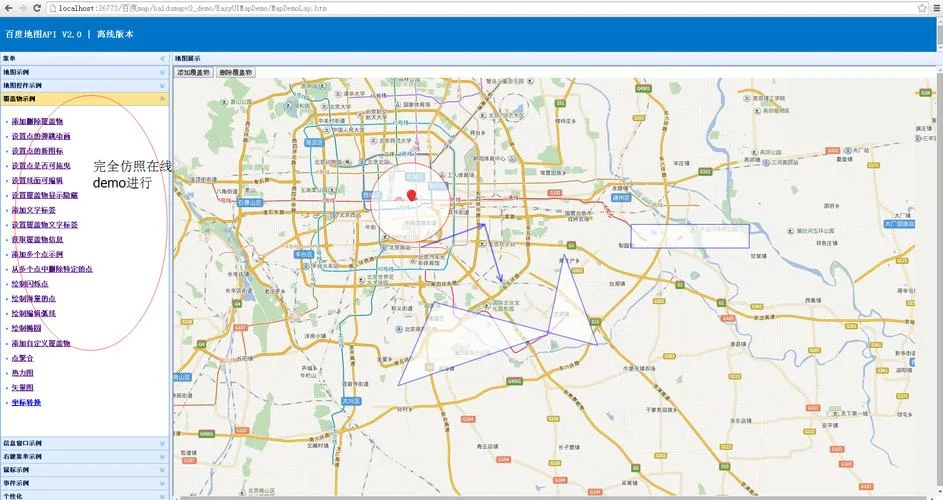The image size is (943, 500).
Task: Open the 设置覆盖物显示隐藏 link
Action: tap(45, 195)
